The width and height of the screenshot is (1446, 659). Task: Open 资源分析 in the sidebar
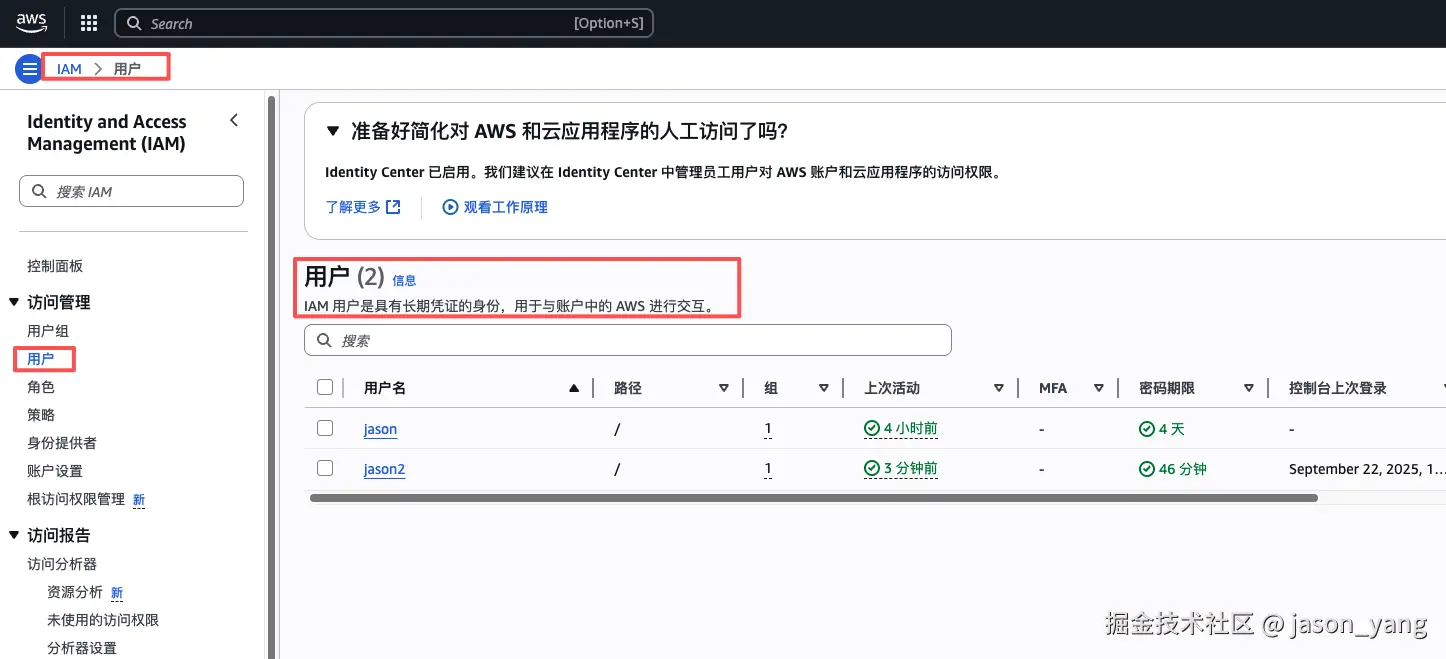click(75, 592)
